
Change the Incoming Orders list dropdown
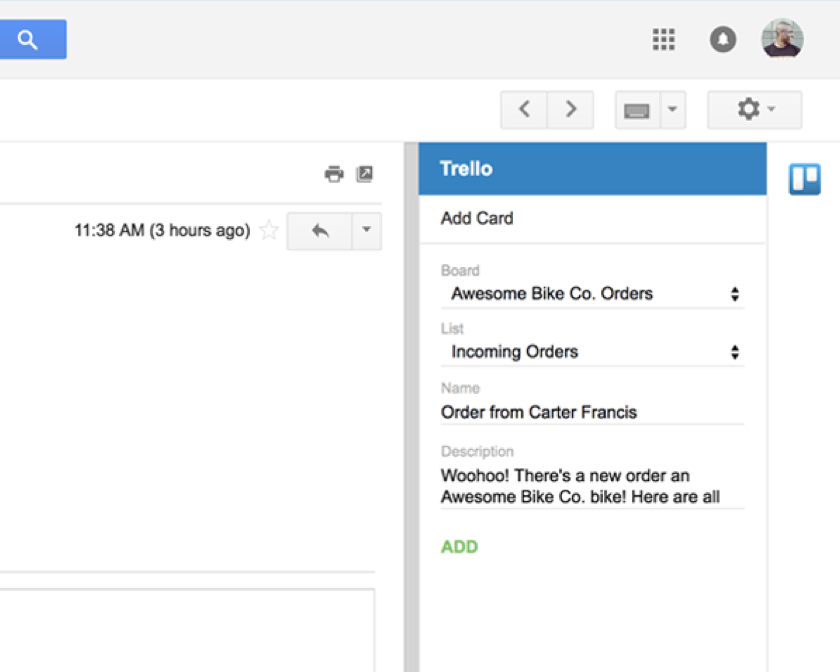point(592,352)
